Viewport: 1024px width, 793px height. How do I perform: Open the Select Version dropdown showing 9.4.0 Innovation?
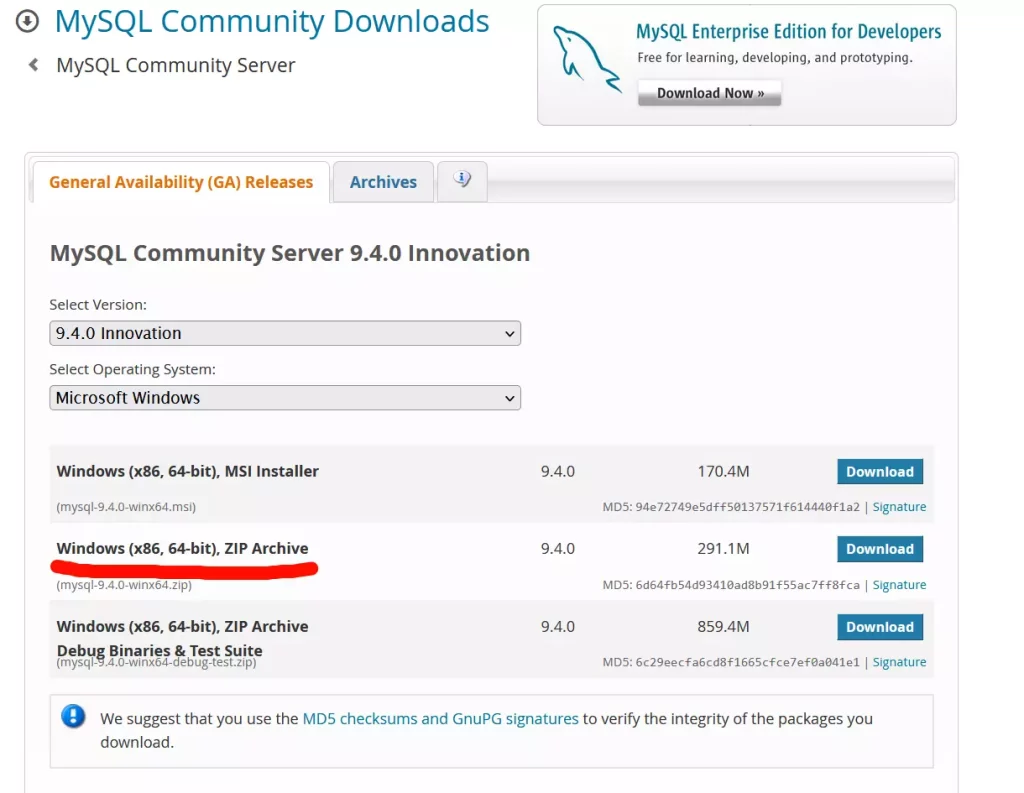point(285,333)
